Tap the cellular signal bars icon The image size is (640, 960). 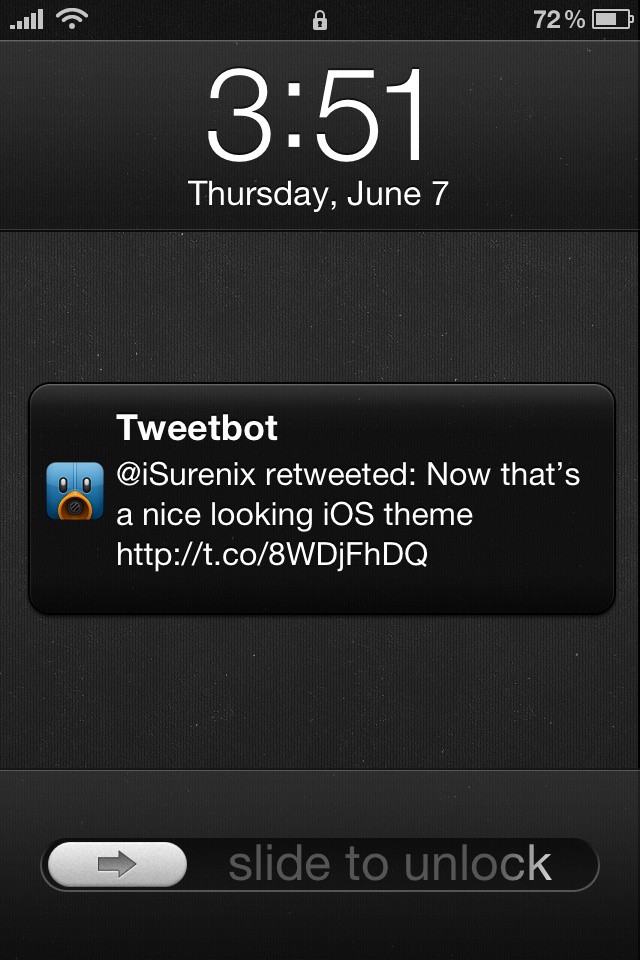pyautogui.click(x=27, y=19)
